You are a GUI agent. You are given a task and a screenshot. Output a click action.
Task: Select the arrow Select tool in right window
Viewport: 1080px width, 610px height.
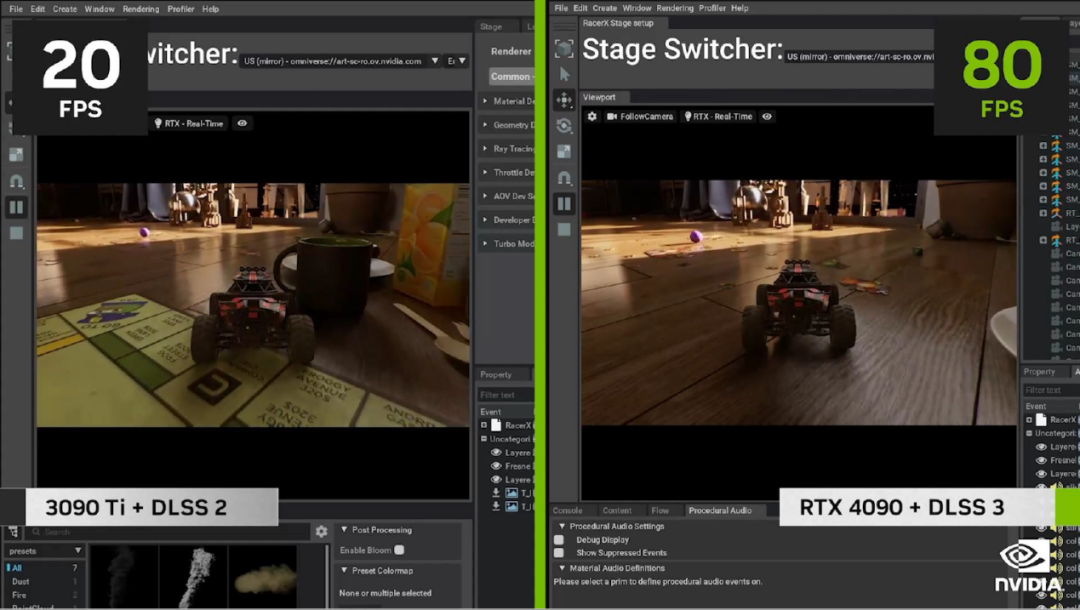click(x=565, y=74)
